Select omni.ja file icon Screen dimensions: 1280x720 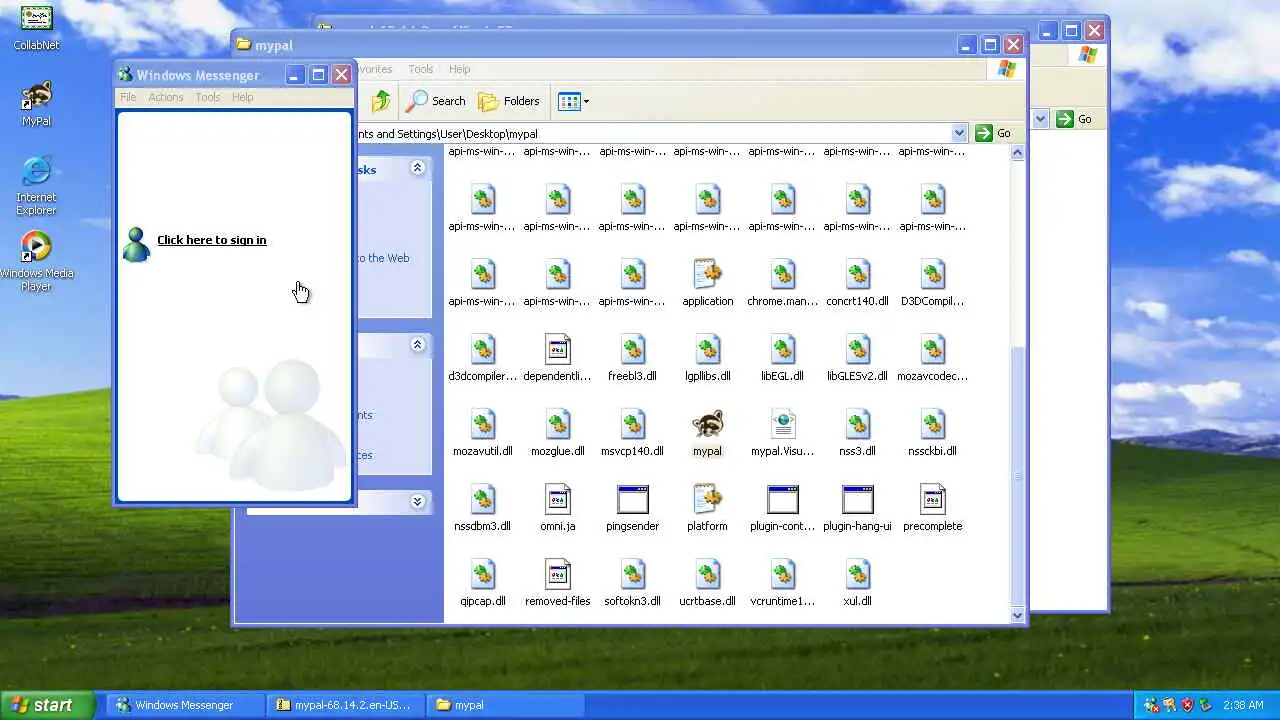(x=557, y=499)
